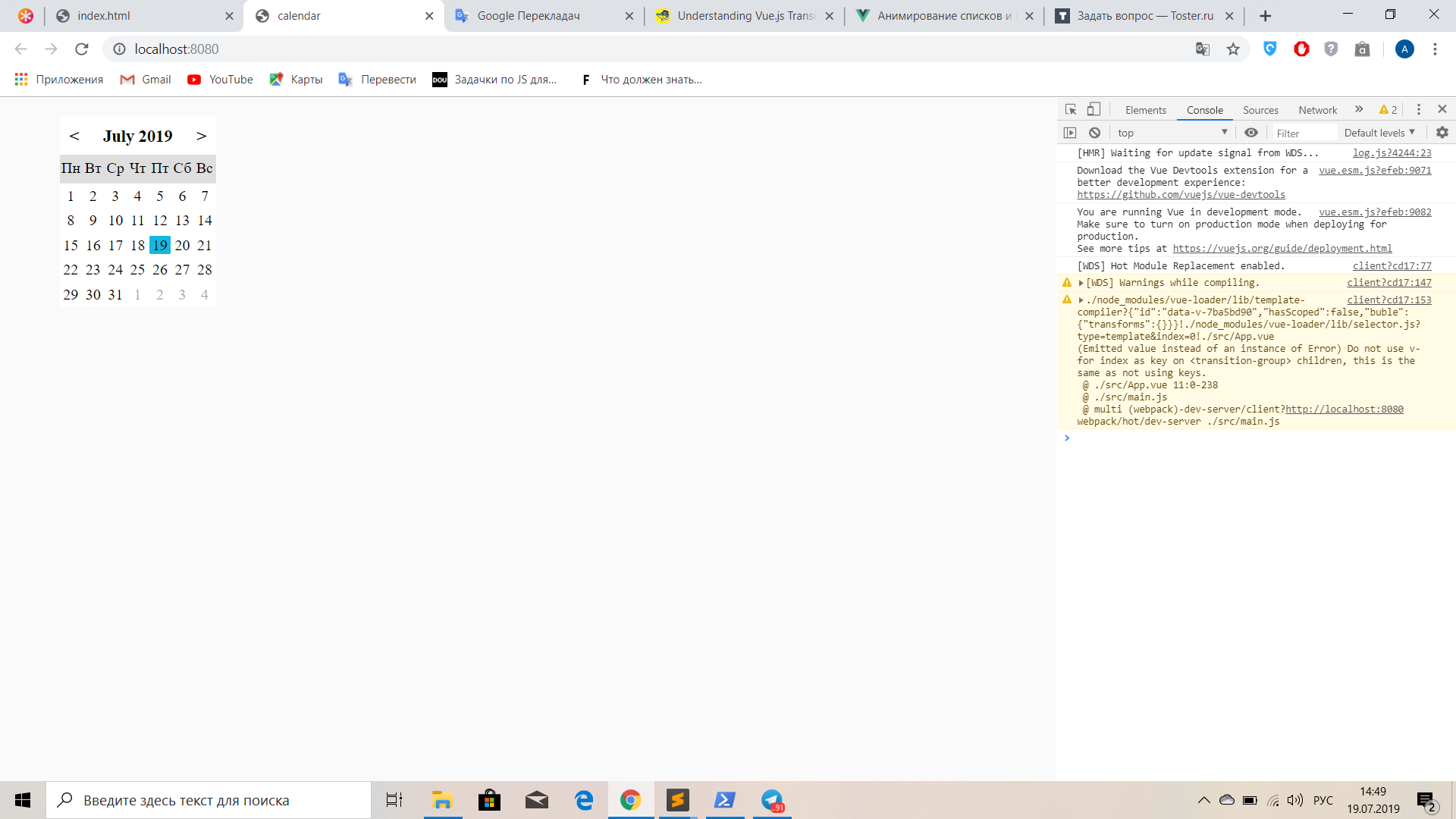Open Telegram from the taskbar
Screen dimensions: 1456x819
click(772, 800)
